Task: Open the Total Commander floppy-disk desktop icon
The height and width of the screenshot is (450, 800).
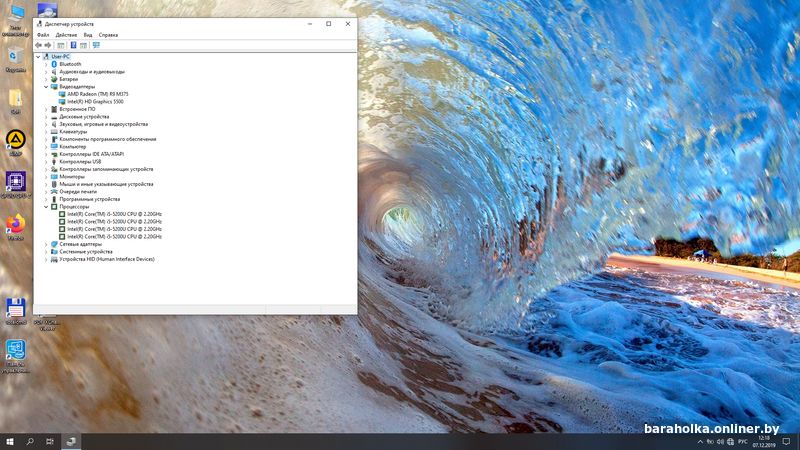Action: (x=15, y=311)
